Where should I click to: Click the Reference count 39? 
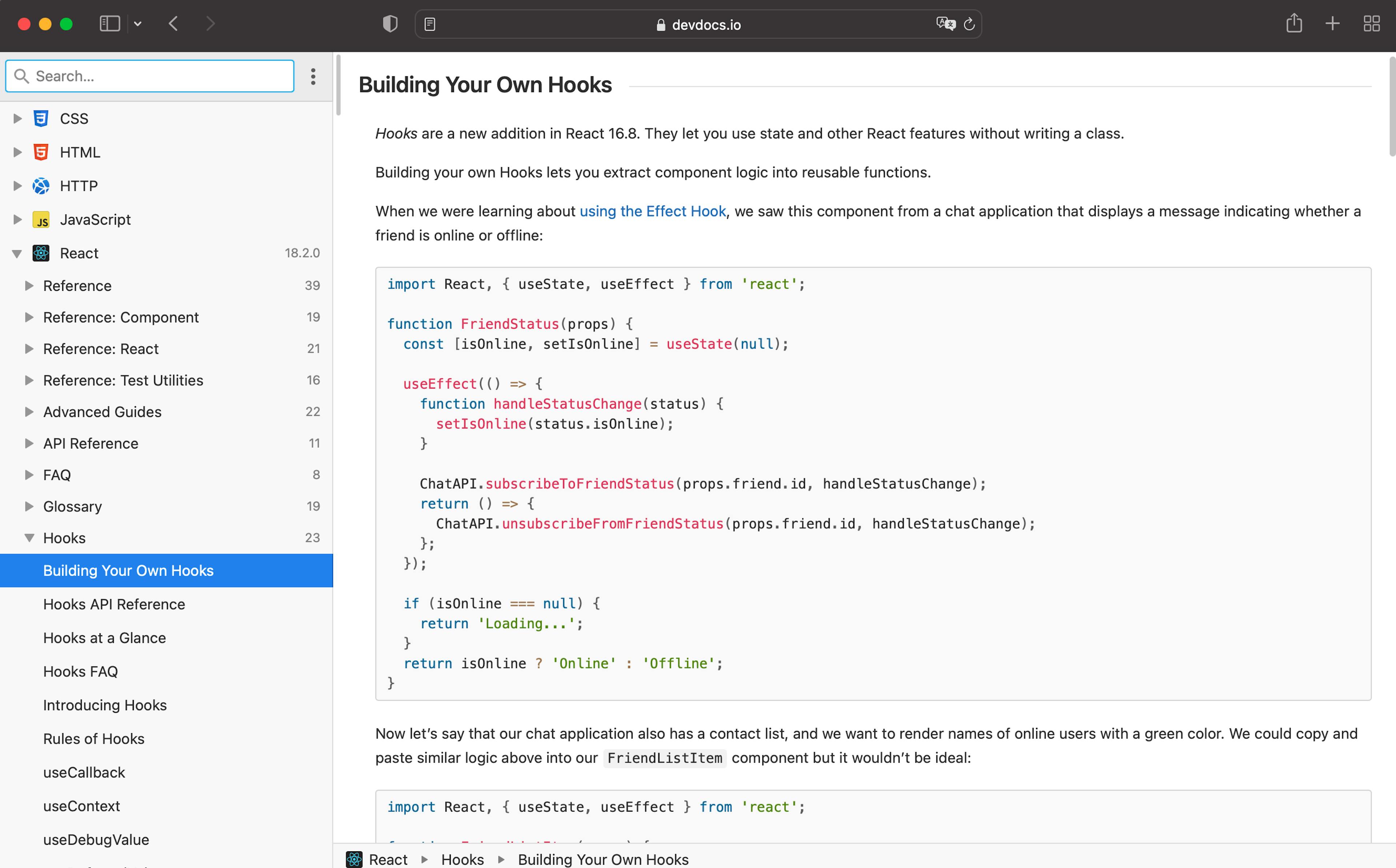point(312,285)
